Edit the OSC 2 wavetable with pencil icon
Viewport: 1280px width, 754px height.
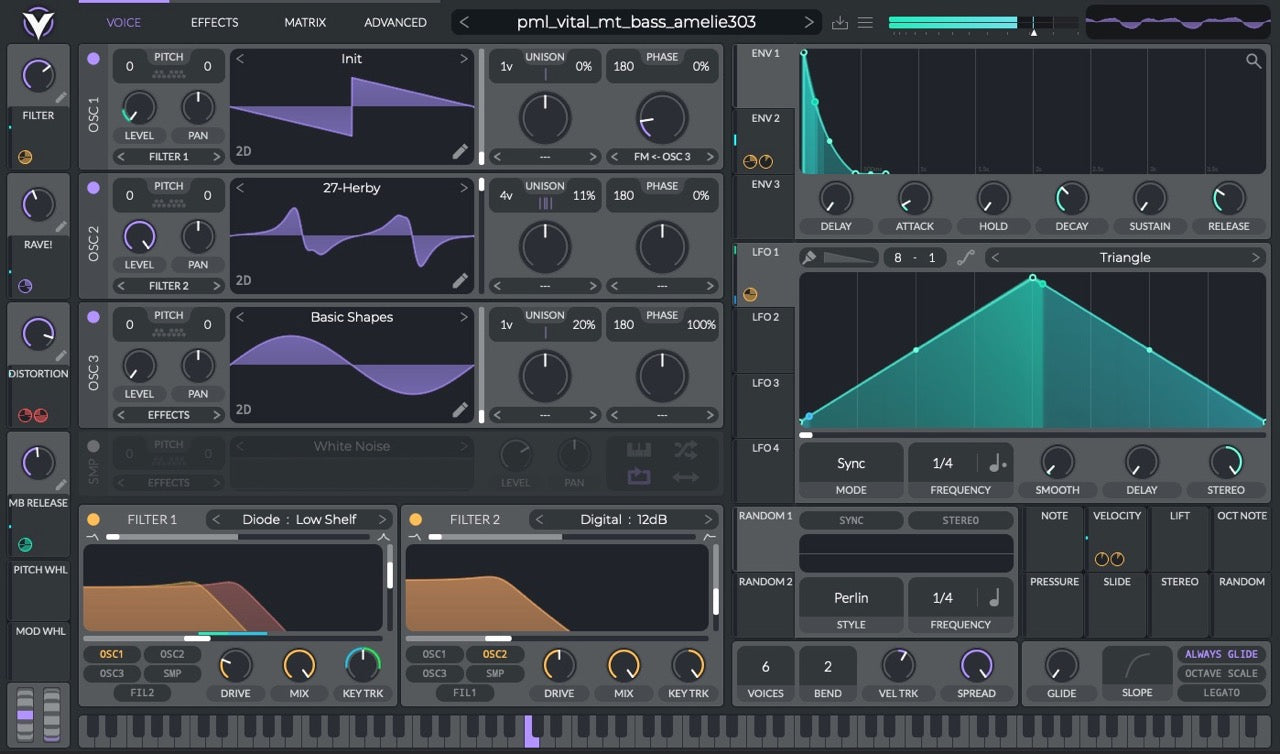pyautogui.click(x=460, y=281)
